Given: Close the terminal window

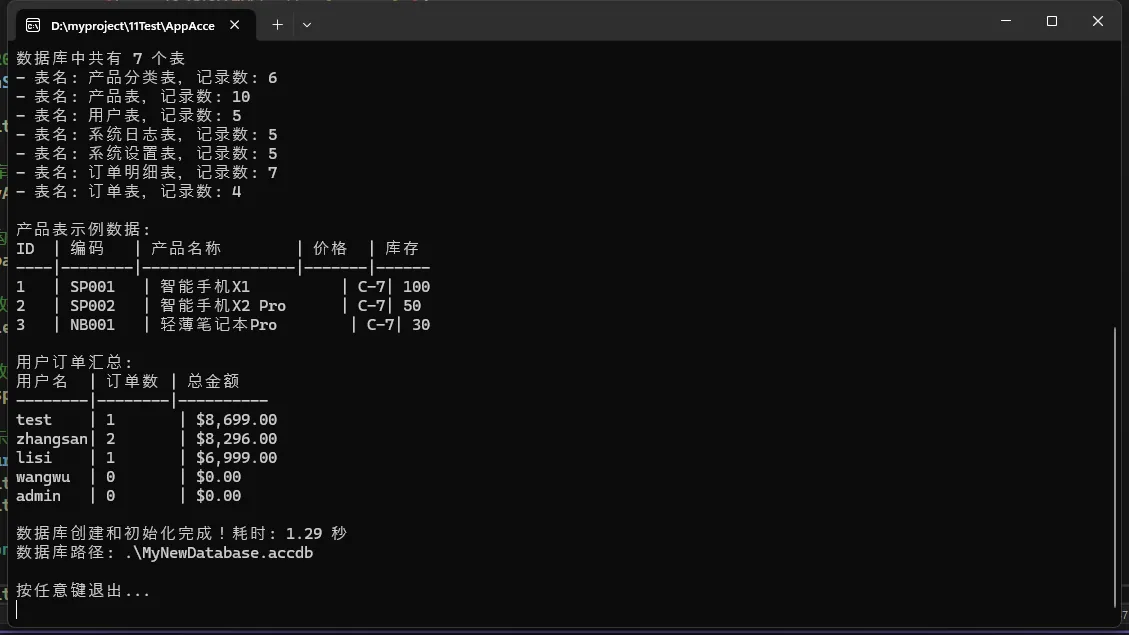Looking at the screenshot, I should pos(1097,21).
